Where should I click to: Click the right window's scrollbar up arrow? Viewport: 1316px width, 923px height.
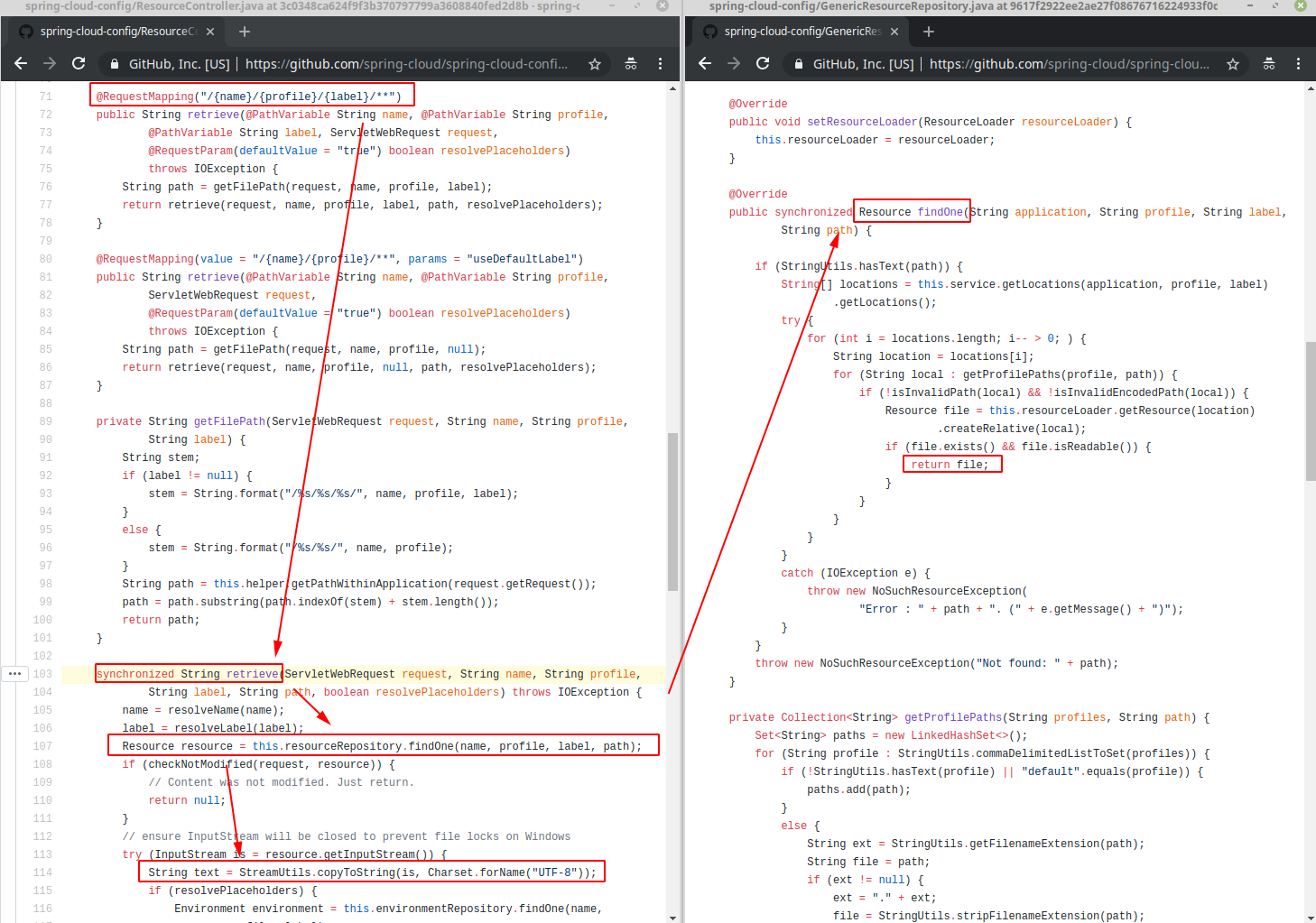coord(1311,88)
